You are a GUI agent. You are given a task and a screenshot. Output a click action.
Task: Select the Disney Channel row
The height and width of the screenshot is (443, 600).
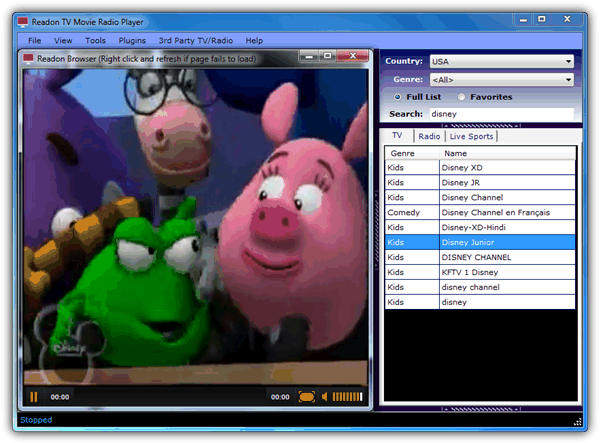tap(480, 197)
